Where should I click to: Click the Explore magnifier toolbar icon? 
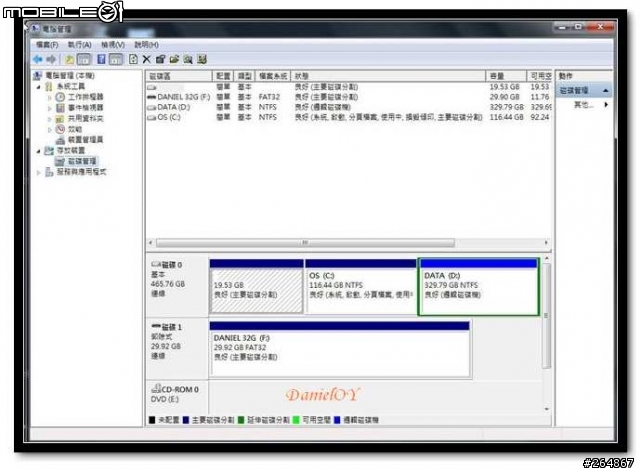(188, 60)
